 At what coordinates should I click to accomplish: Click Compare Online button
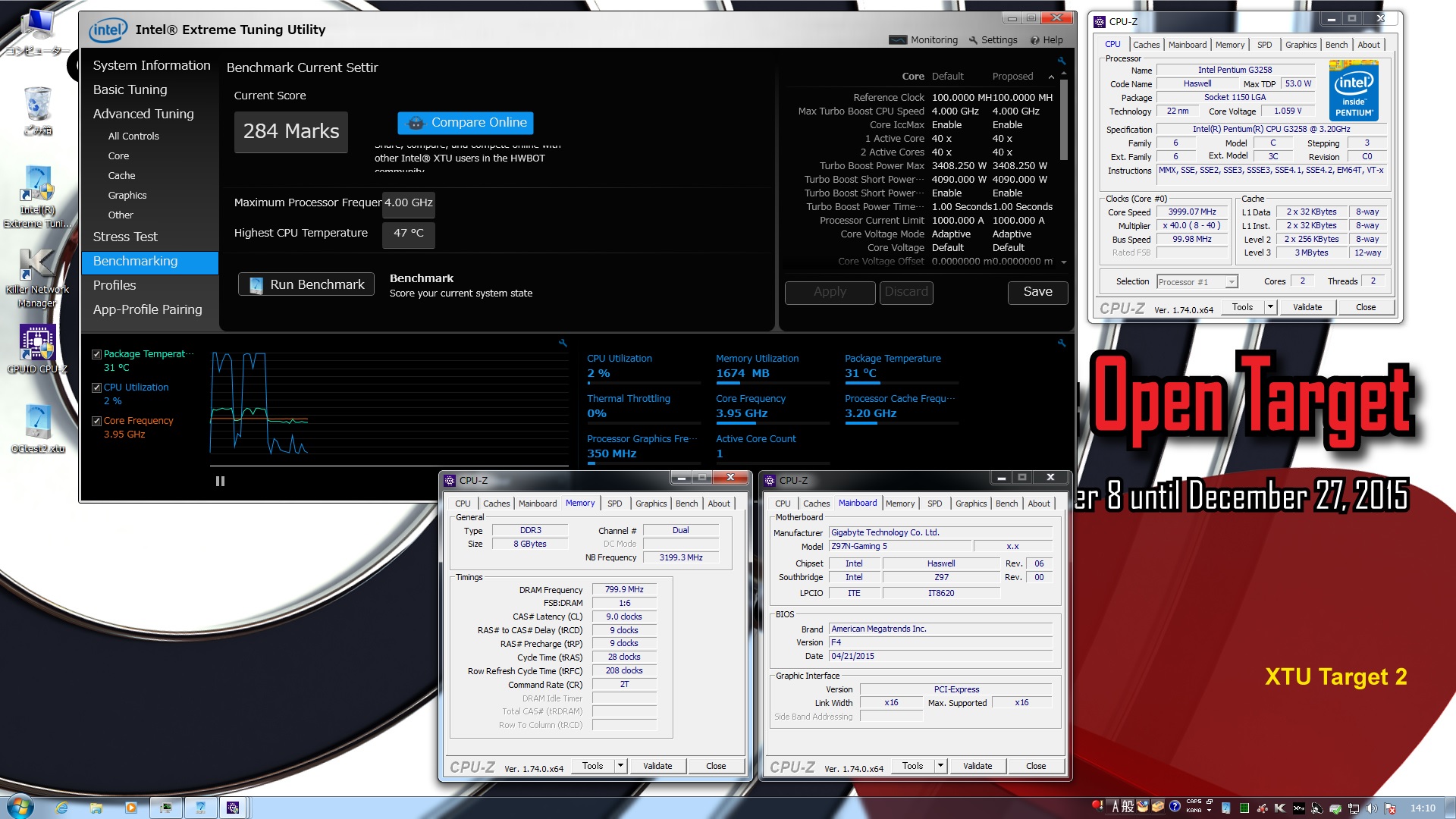tap(466, 123)
